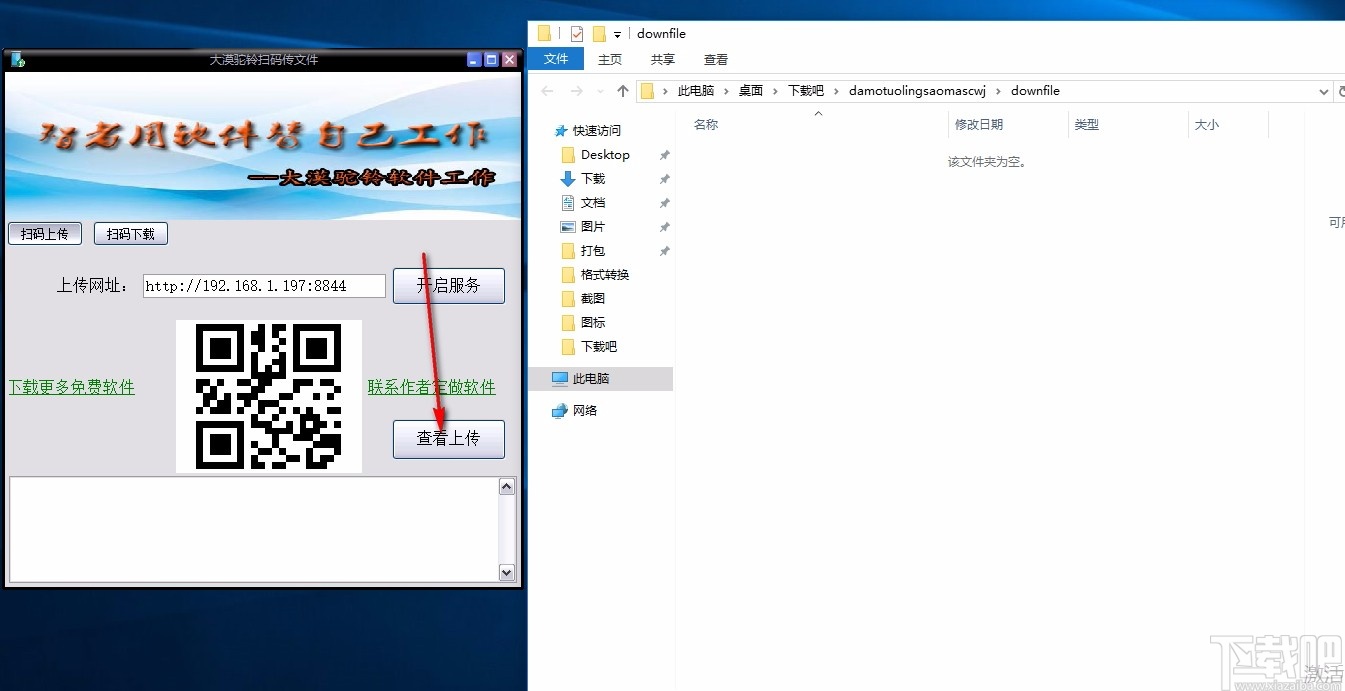Unpin 下载 from quick access
Image resolution: width=1345 pixels, height=691 pixels.
[663, 178]
